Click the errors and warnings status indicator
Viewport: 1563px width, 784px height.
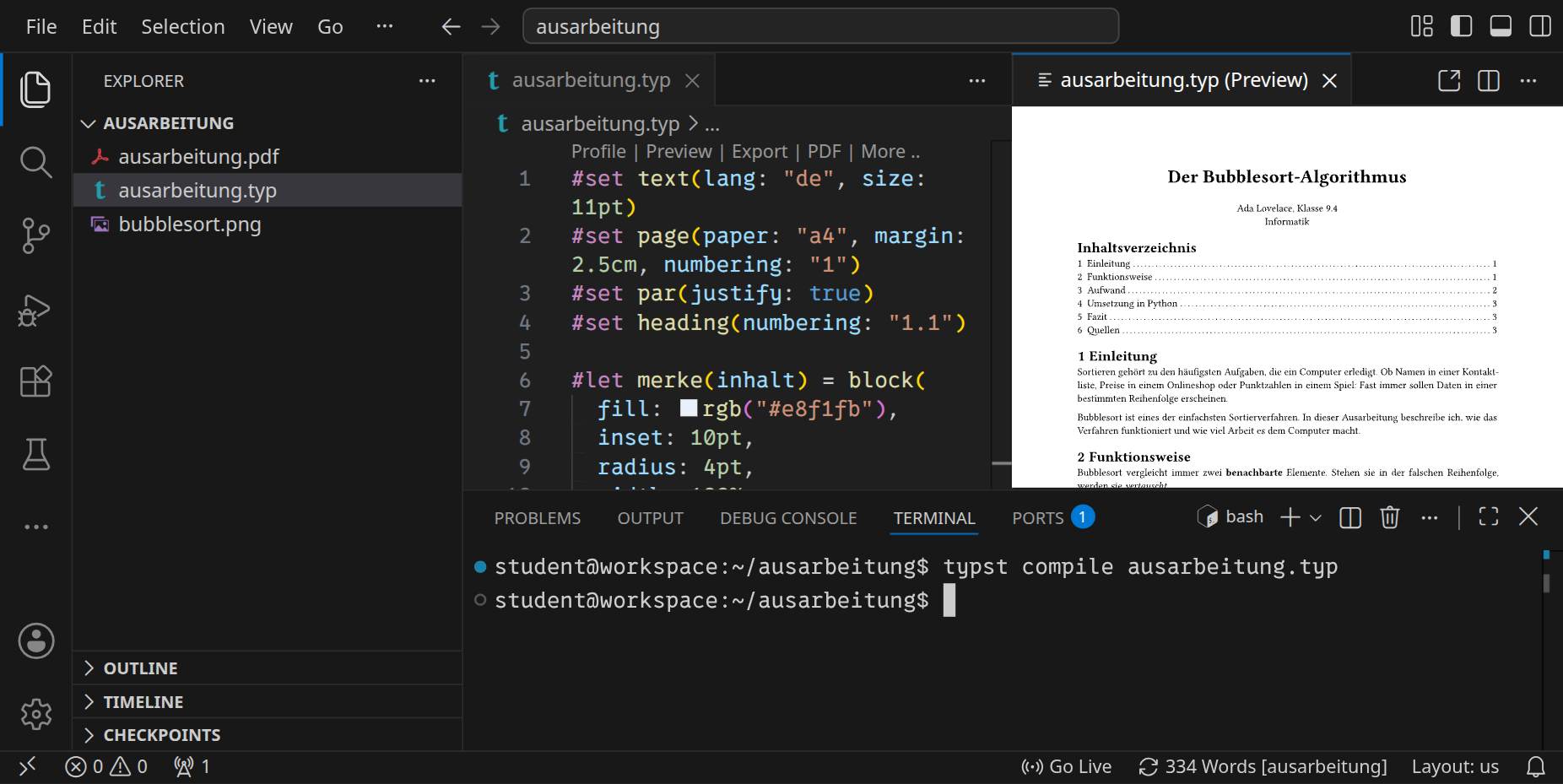106,766
